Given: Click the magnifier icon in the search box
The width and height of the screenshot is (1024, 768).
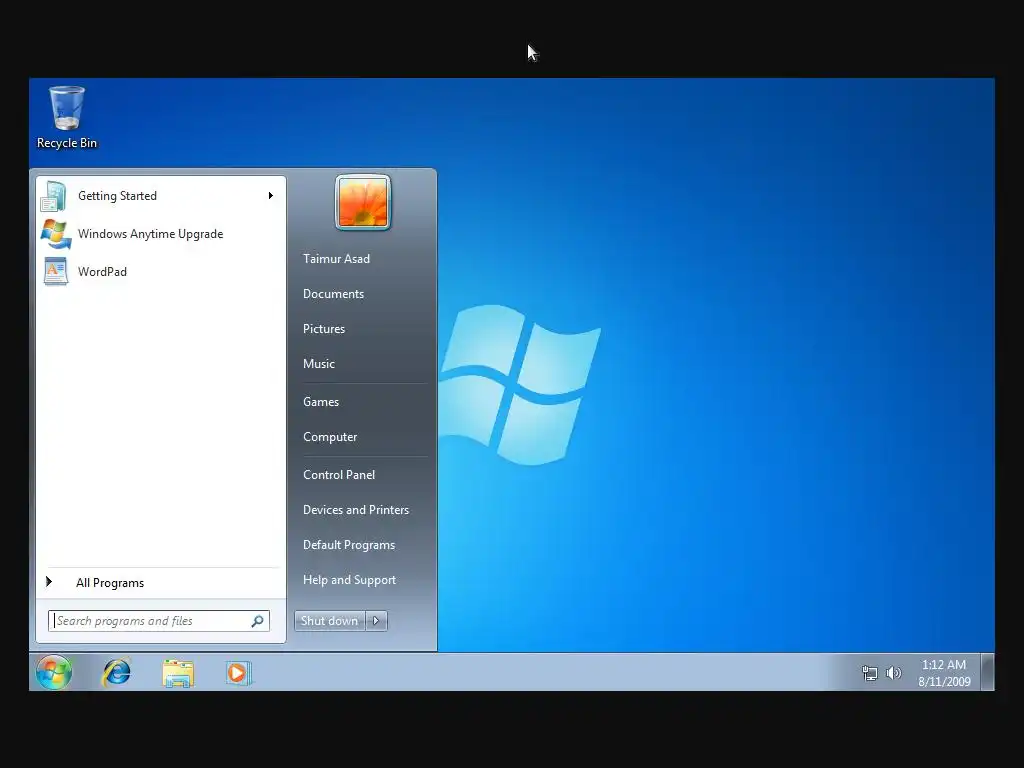Looking at the screenshot, I should [x=257, y=621].
